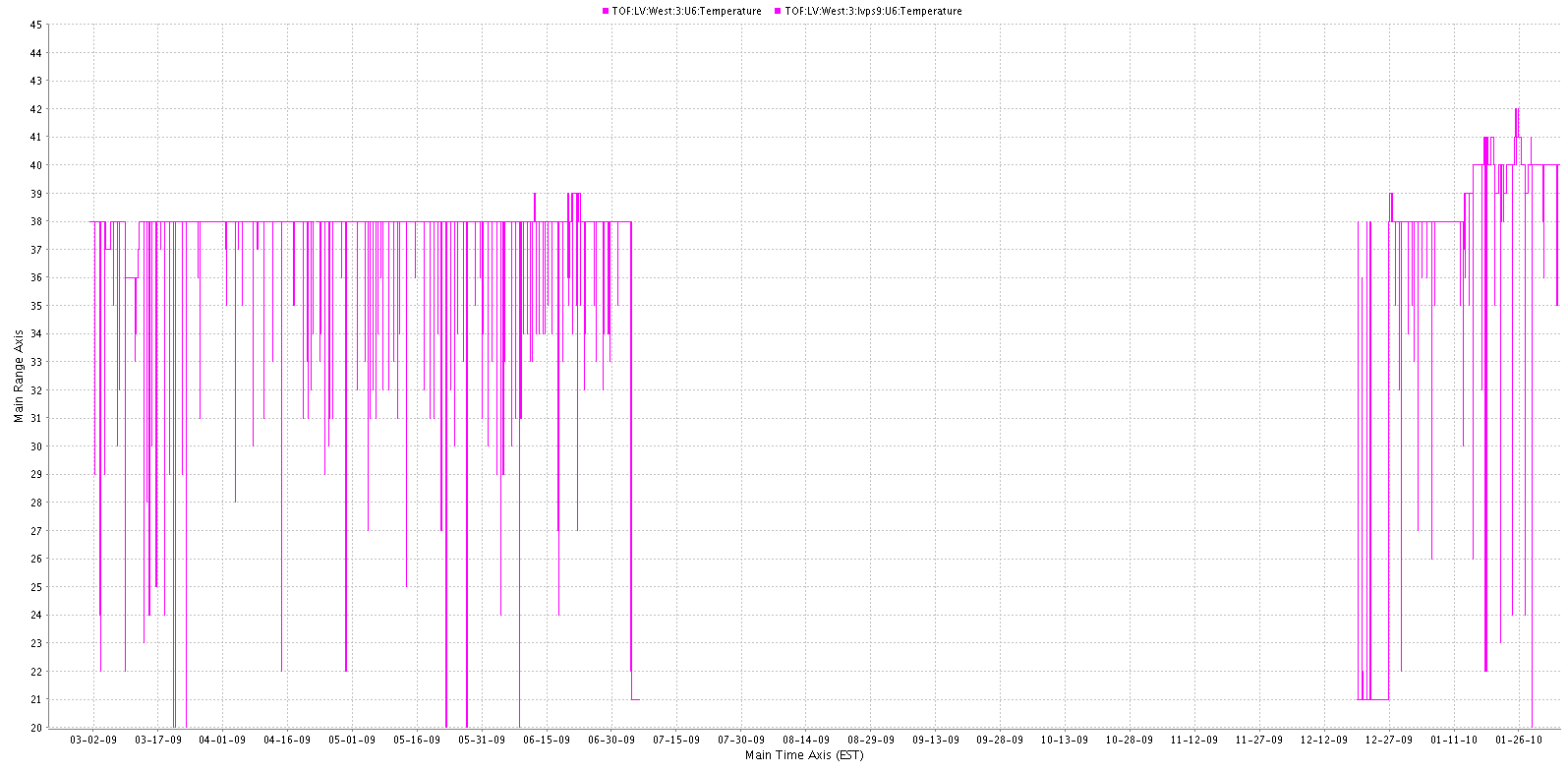This screenshot has height=772, width=1568.
Task: Click y-axis tick label 31
Action: pyautogui.click(x=35, y=418)
